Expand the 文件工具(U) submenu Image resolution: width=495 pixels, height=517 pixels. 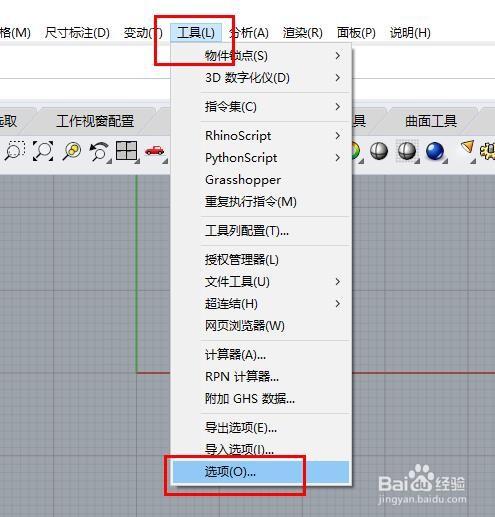(x=261, y=282)
